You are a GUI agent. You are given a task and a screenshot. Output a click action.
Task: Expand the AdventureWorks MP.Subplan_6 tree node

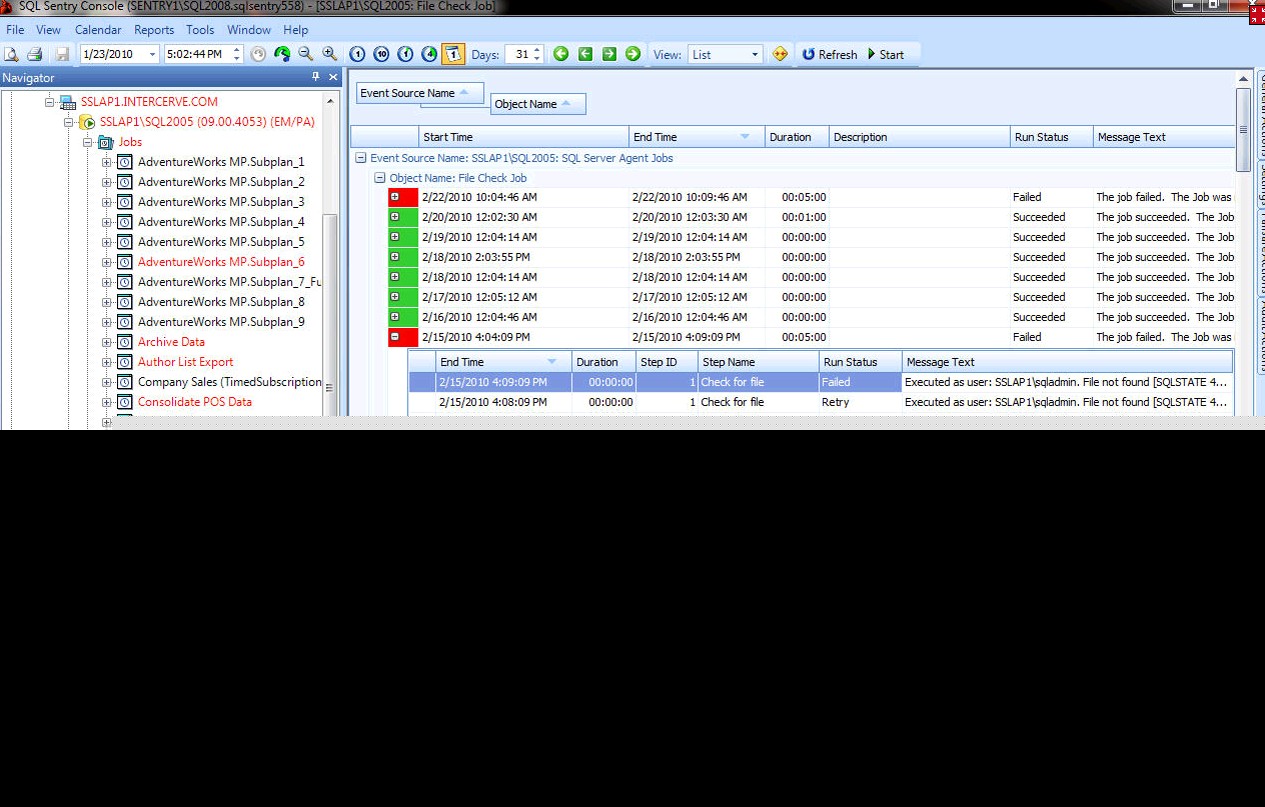[107, 262]
